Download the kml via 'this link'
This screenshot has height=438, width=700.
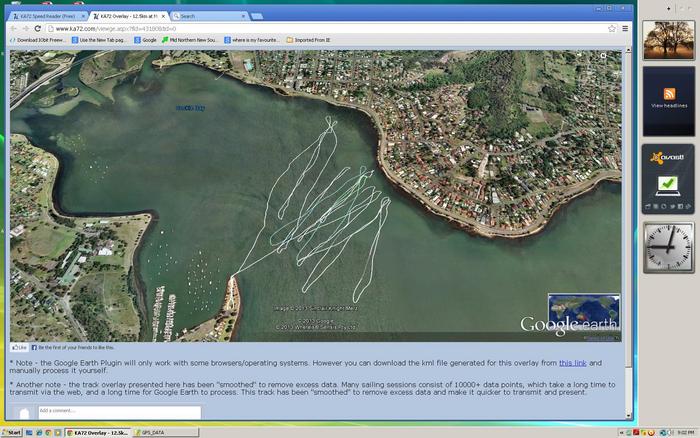tap(572, 362)
